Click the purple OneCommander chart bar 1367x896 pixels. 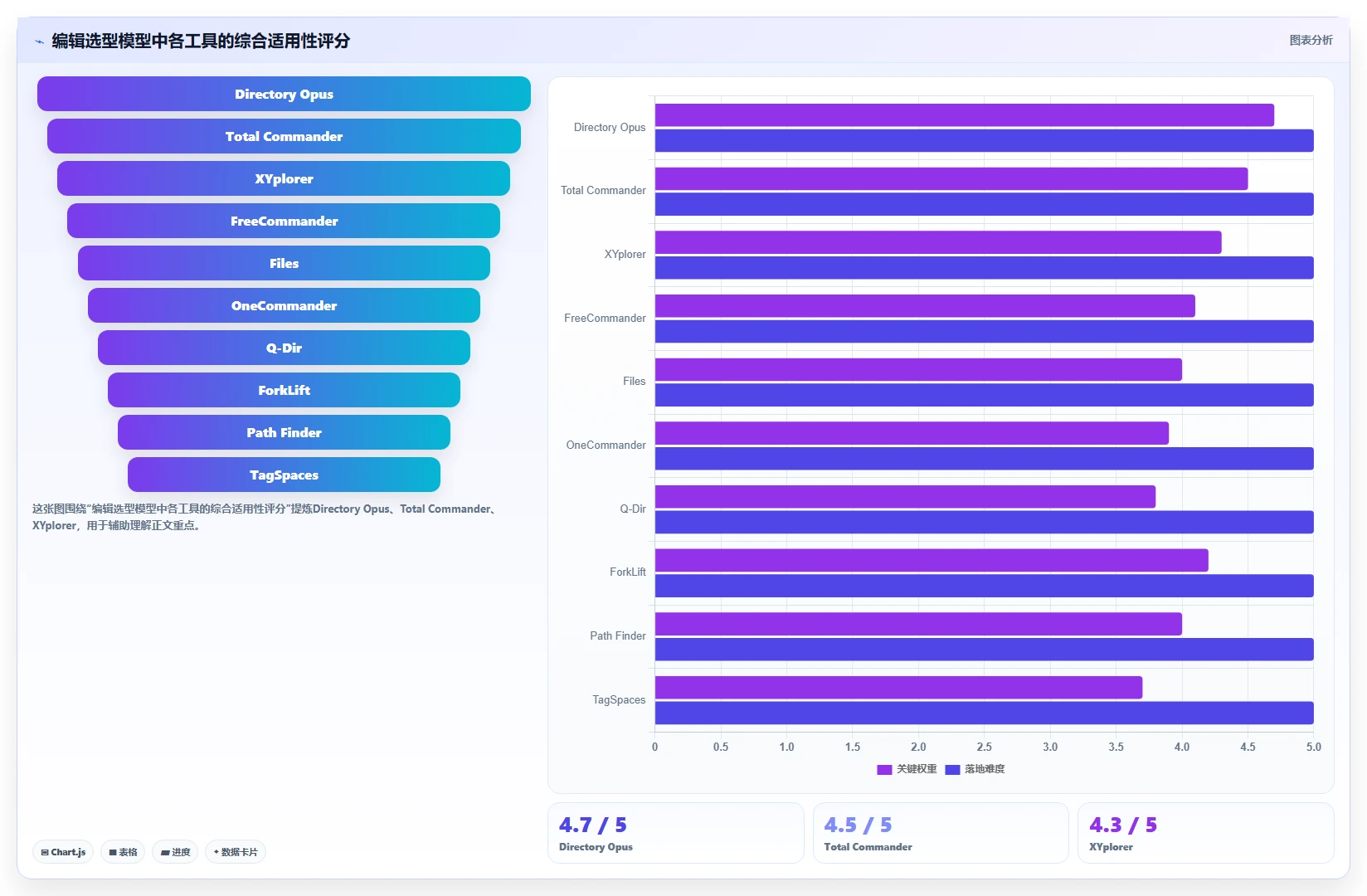pyautogui.click(x=912, y=433)
